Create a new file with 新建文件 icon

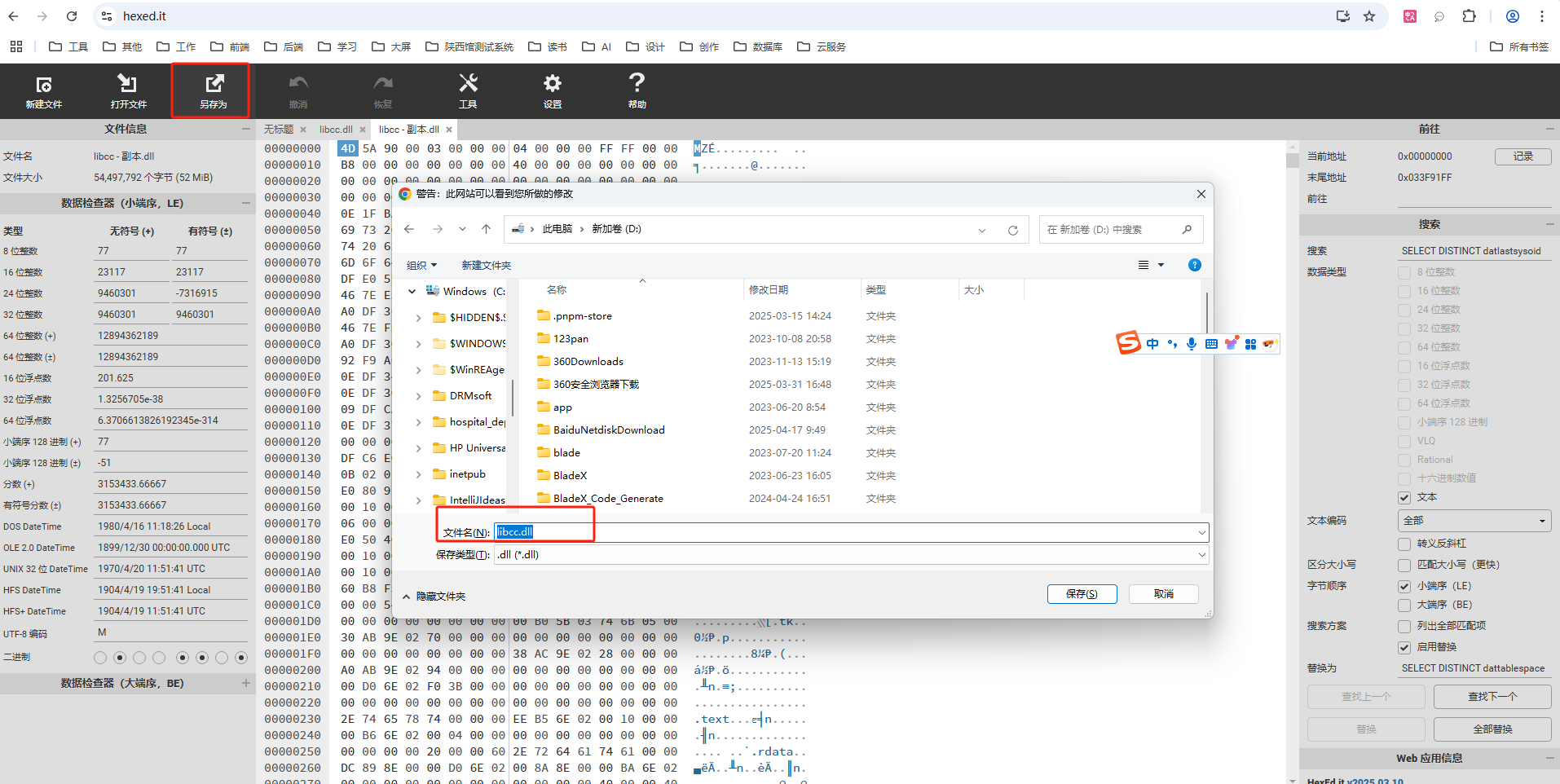pyautogui.click(x=45, y=90)
